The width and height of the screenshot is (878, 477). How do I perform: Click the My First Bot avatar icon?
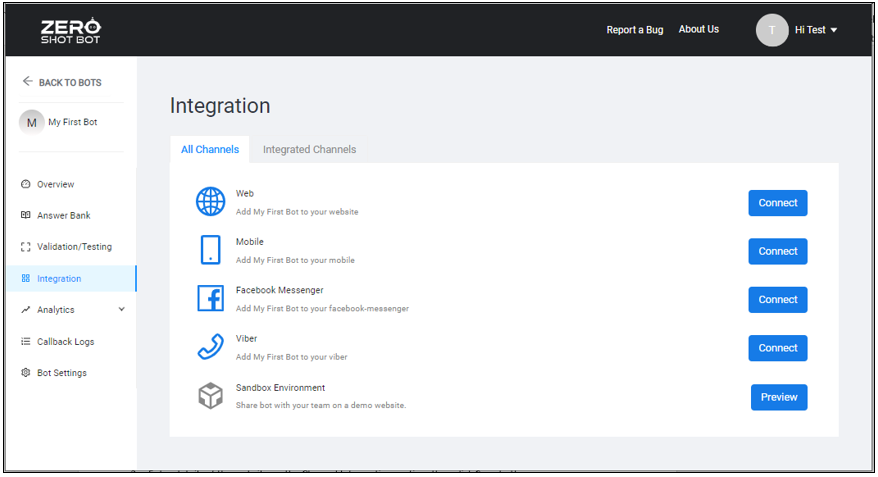click(x=32, y=122)
